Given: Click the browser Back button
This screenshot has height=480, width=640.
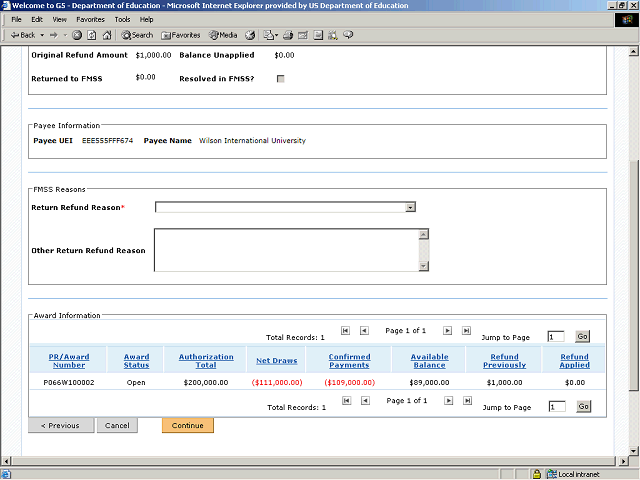Looking at the screenshot, I should (x=22, y=35).
